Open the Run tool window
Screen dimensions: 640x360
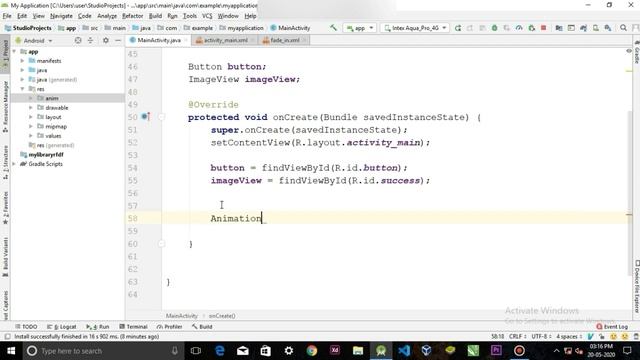point(98,327)
